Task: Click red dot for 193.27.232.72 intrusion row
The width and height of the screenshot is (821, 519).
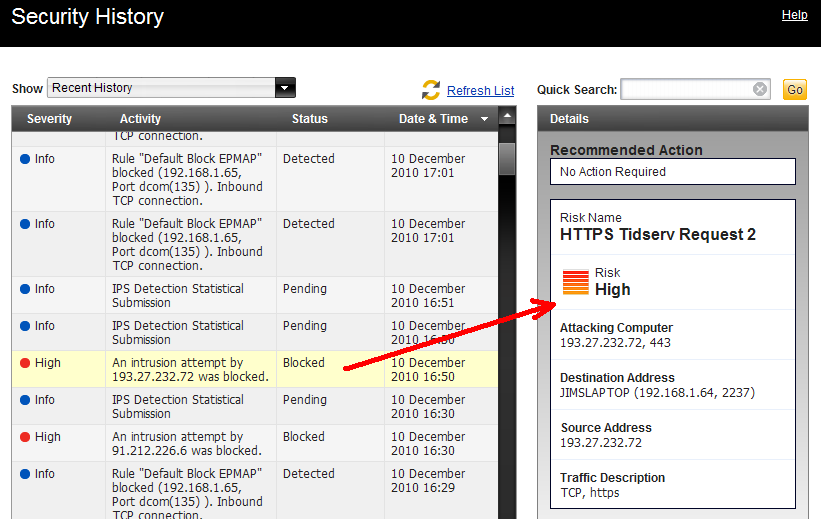Action: click(25, 363)
